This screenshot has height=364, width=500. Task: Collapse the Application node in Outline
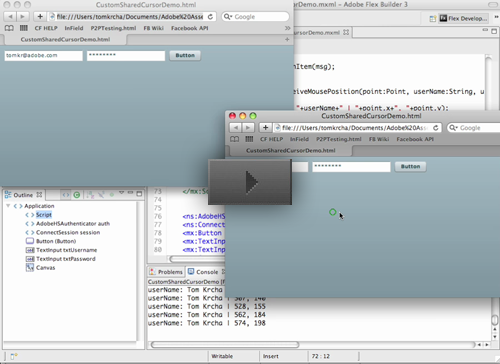(8, 206)
